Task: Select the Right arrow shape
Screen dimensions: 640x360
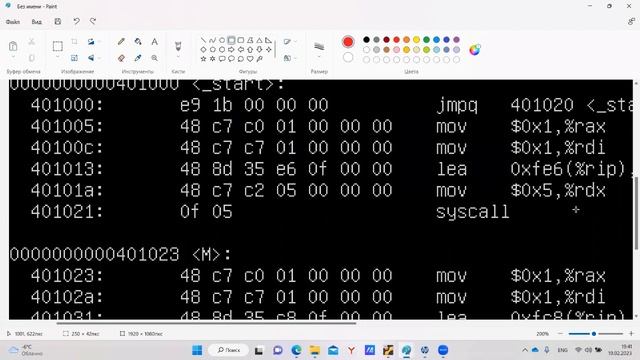Action: tap(231, 49)
